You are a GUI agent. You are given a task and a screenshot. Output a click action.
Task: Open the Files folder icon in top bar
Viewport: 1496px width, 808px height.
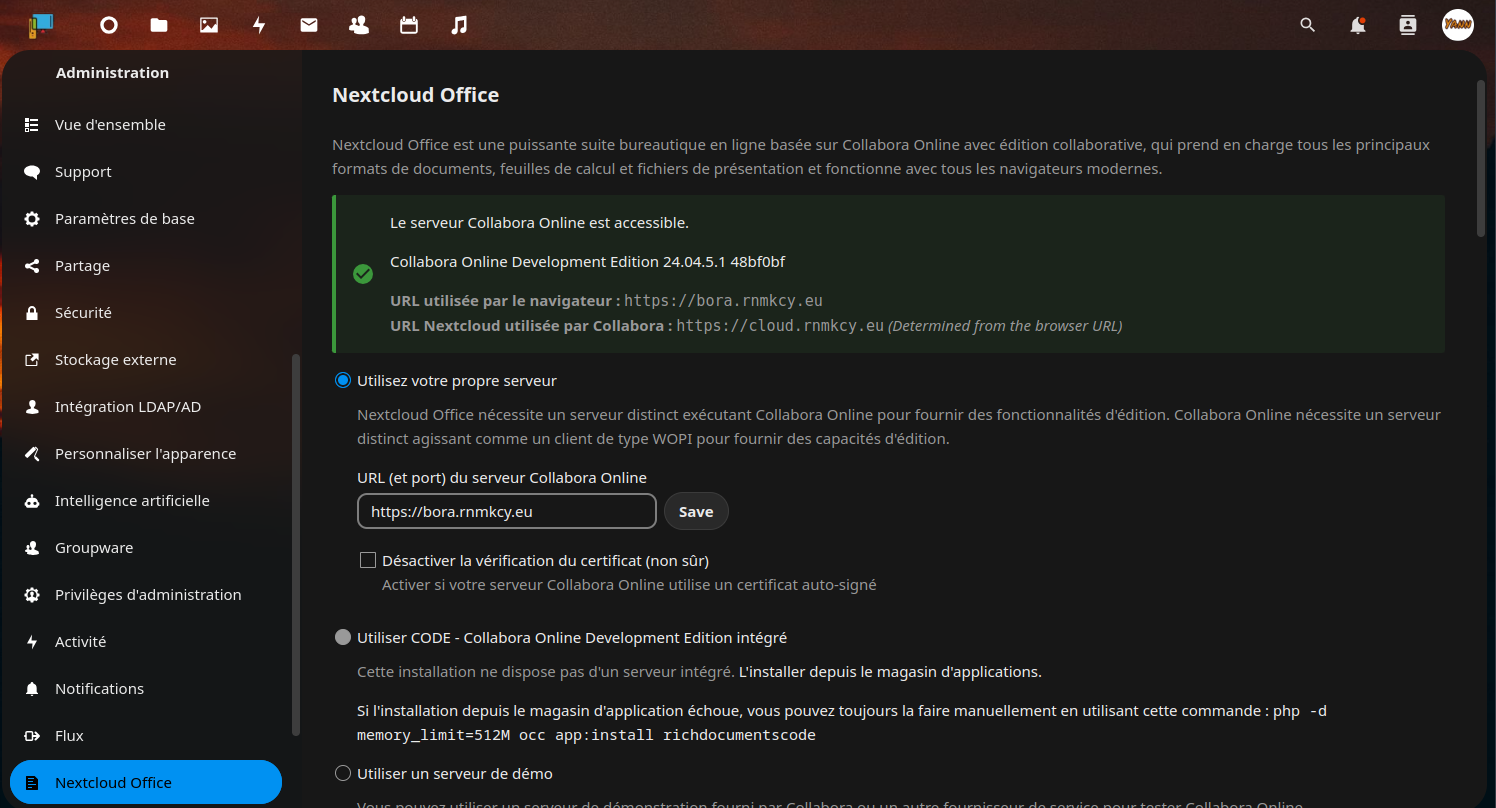click(x=159, y=26)
